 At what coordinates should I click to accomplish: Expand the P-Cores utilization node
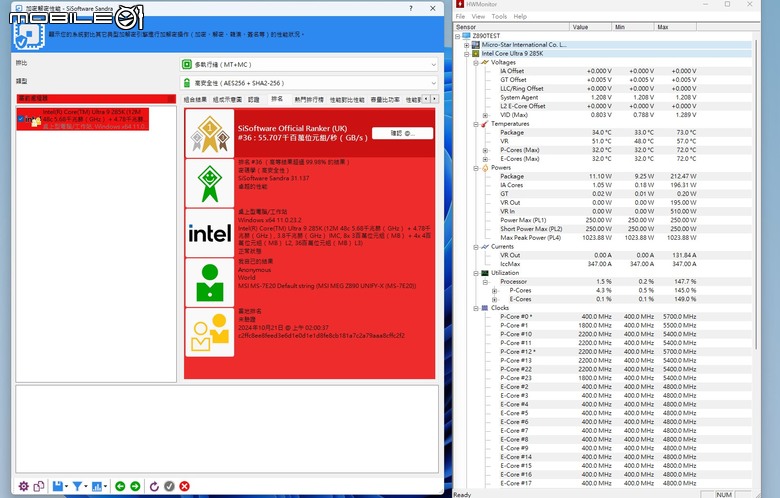pyautogui.click(x=494, y=291)
